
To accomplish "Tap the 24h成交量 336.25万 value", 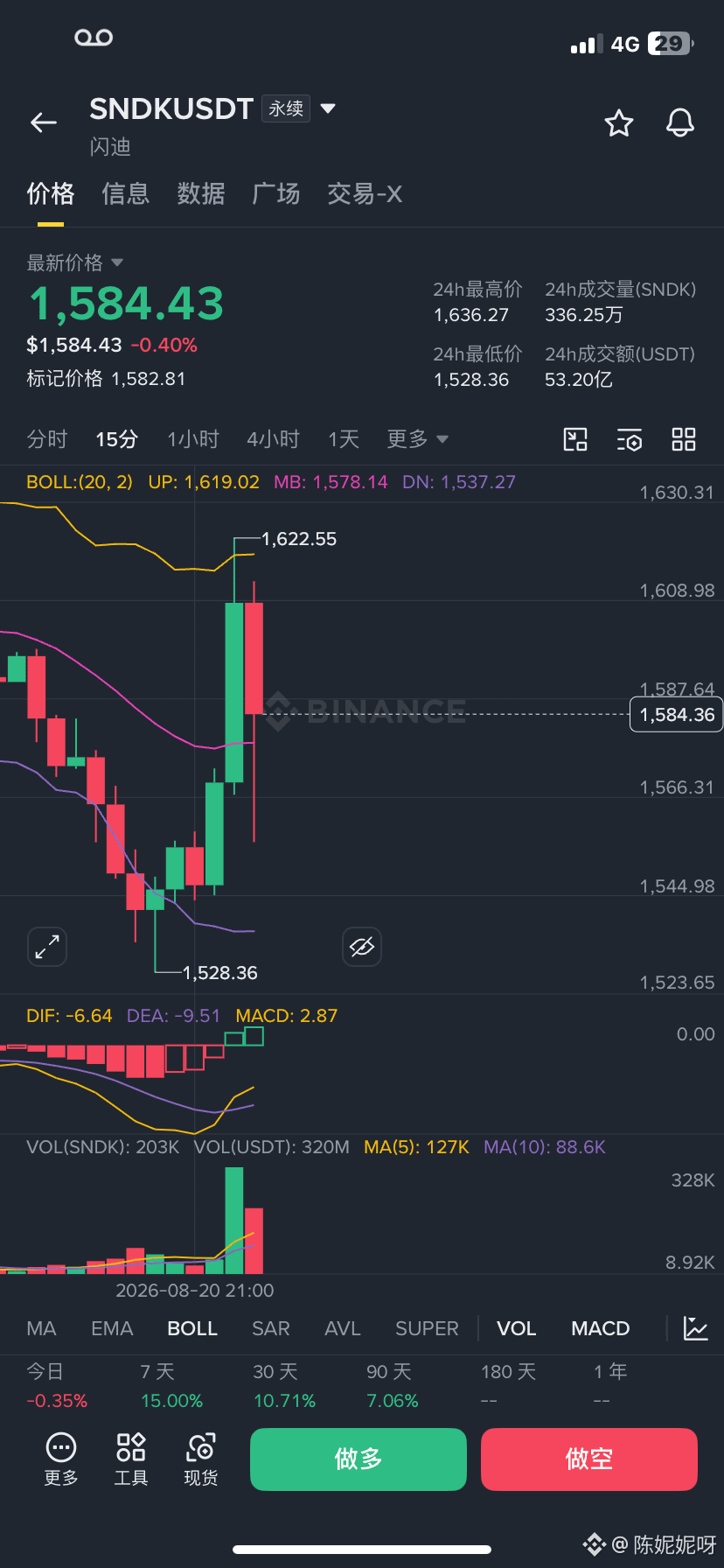I will click(x=583, y=315).
